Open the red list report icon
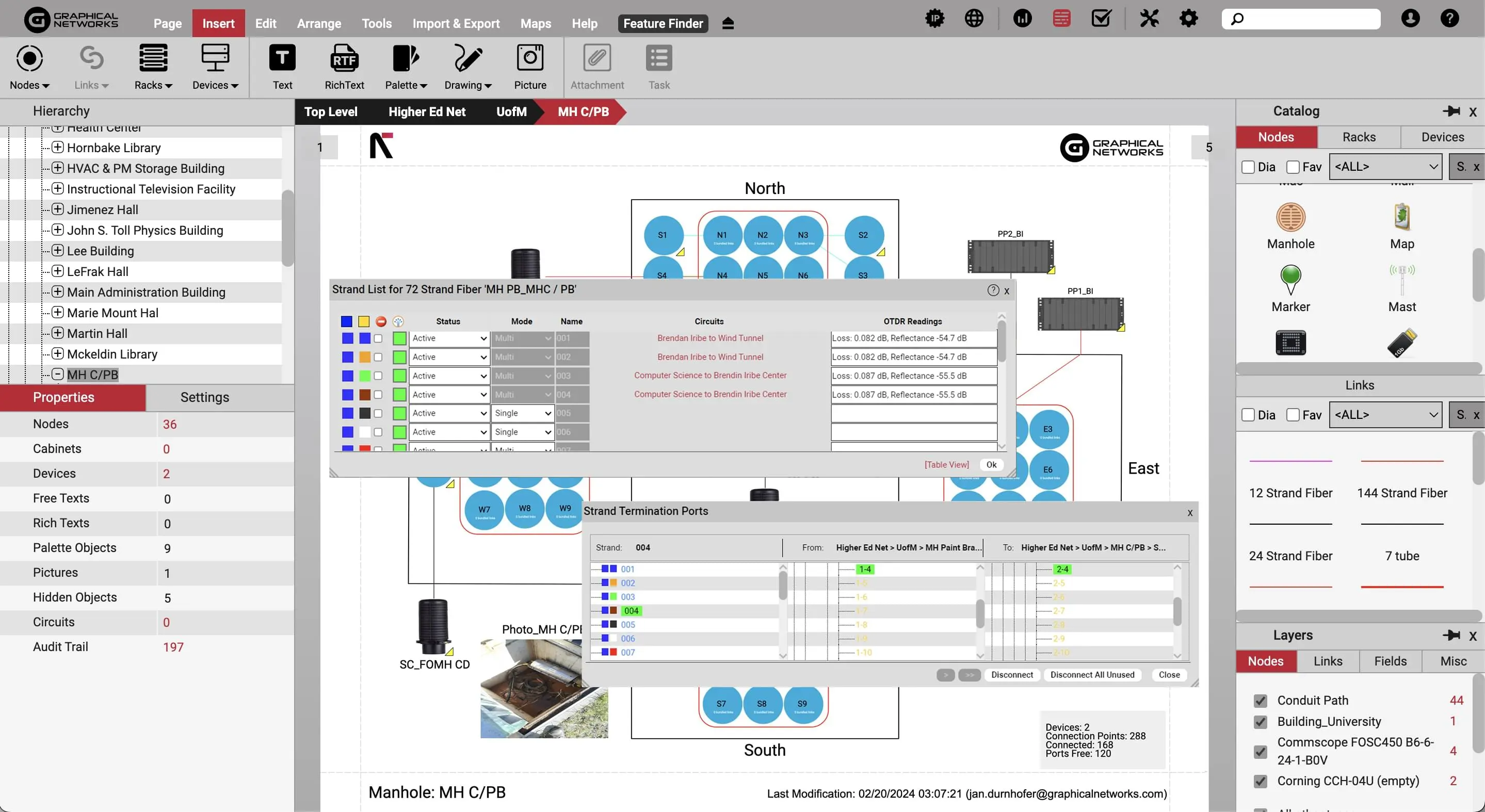The width and height of the screenshot is (1485, 812). tap(1061, 19)
